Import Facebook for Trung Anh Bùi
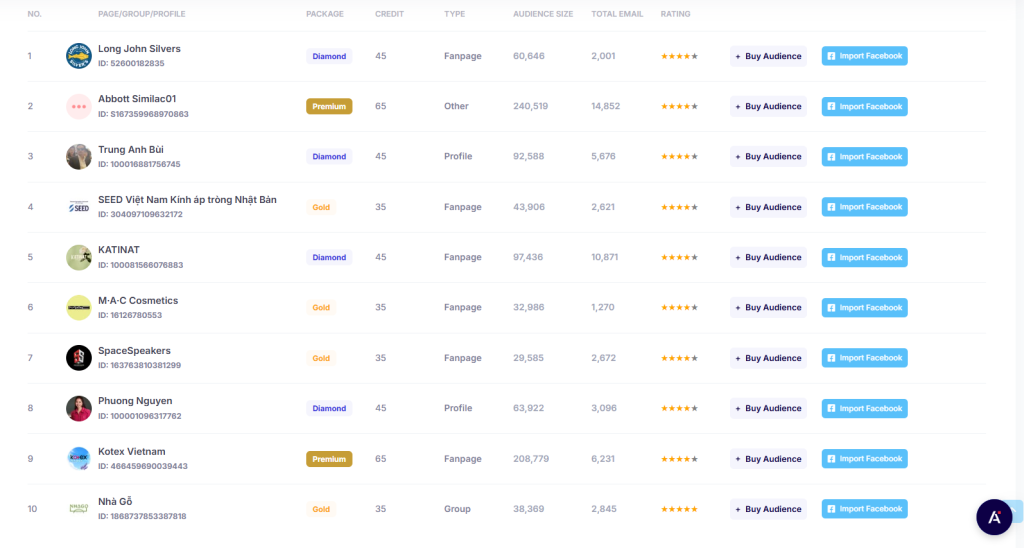The image size is (1024, 548). pyautogui.click(x=864, y=157)
